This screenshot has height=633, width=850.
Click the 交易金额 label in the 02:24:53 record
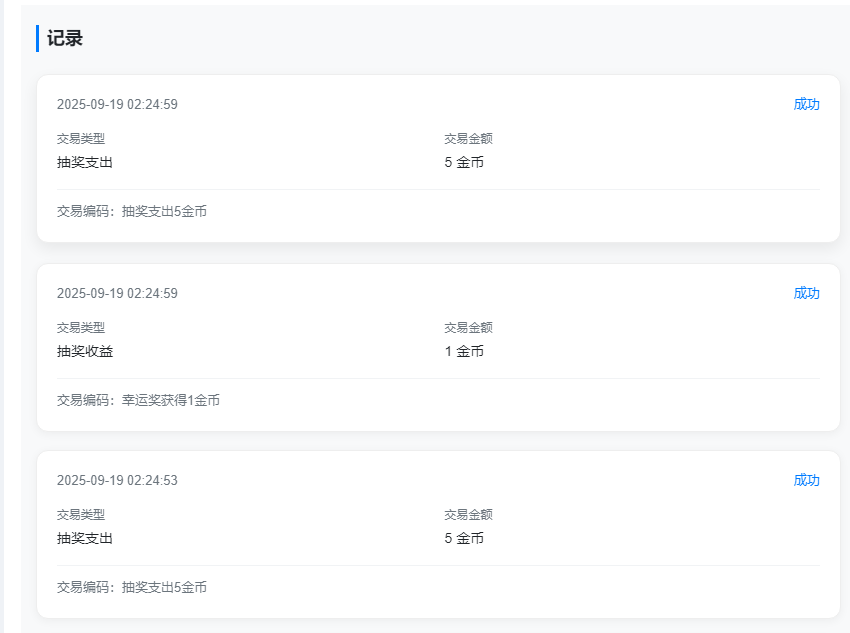(469, 514)
